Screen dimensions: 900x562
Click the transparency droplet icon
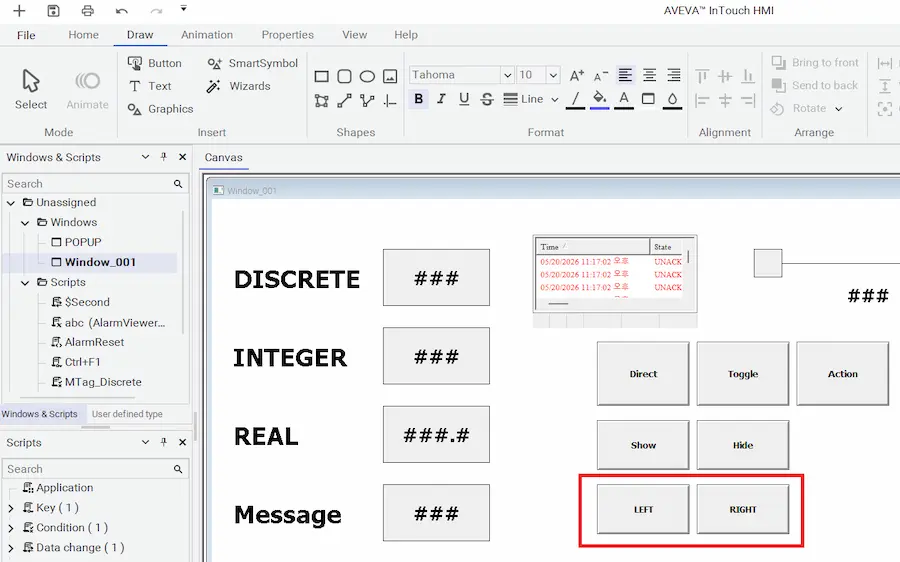pyautogui.click(x=672, y=100)
